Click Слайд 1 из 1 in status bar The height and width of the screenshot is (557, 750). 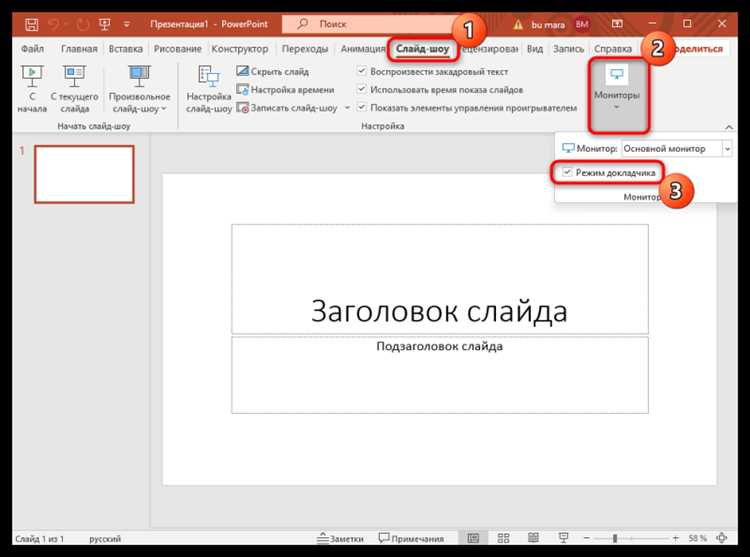coord(39,539)
